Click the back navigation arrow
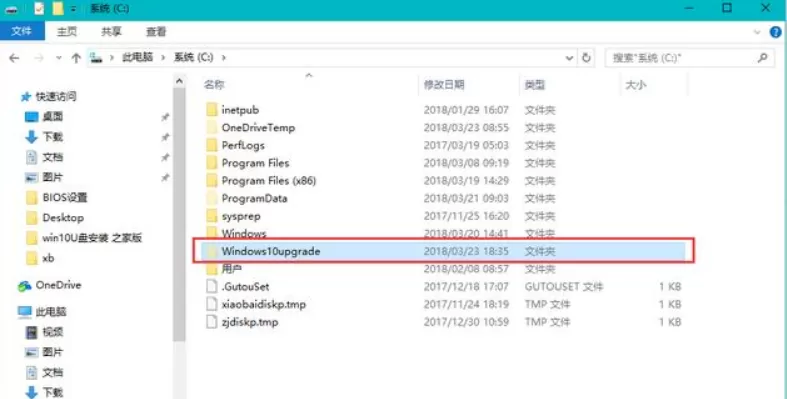Viewport: 787px width, 399px height. point(14,58)
